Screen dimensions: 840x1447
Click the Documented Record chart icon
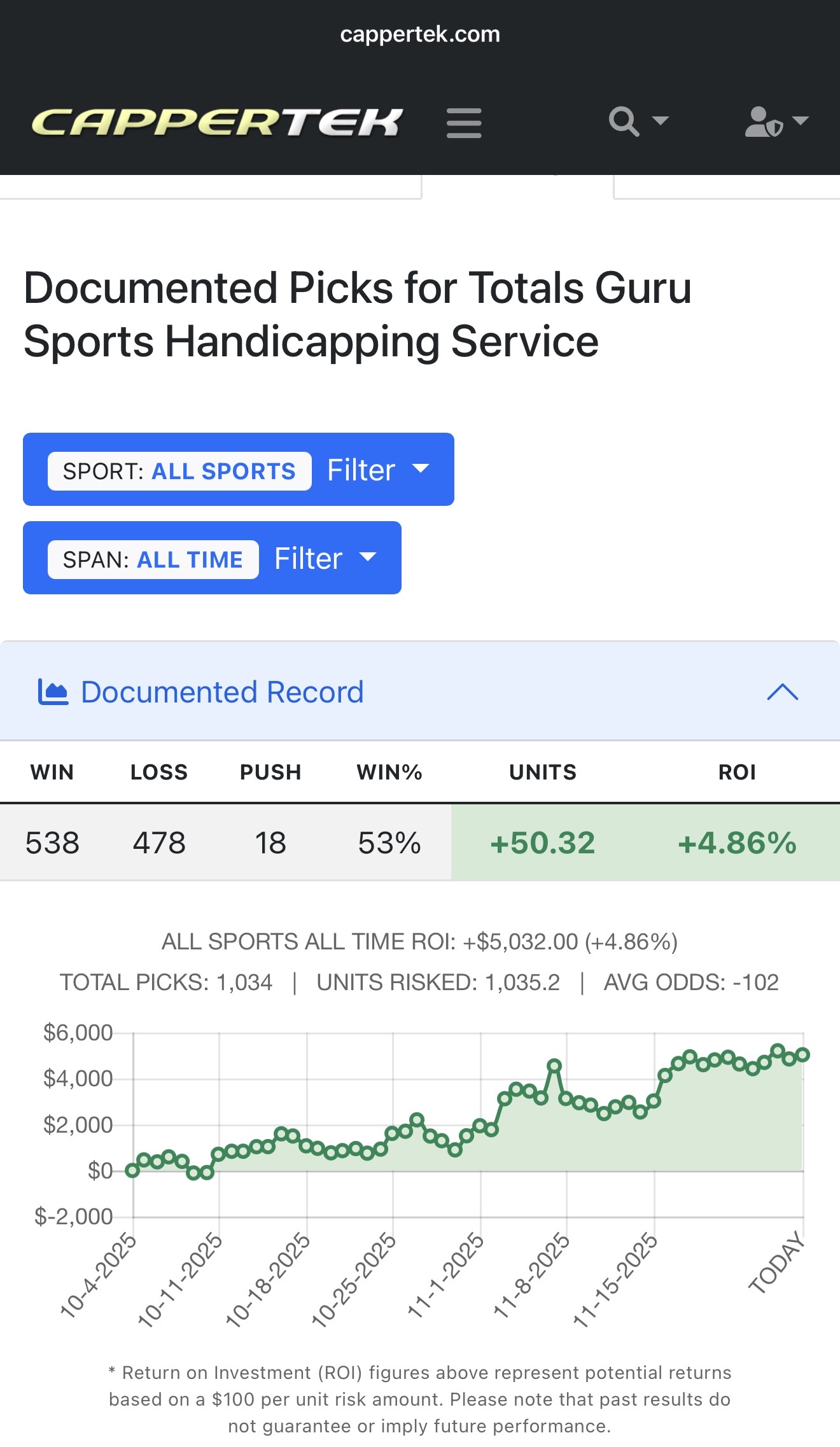pos(53,692)
